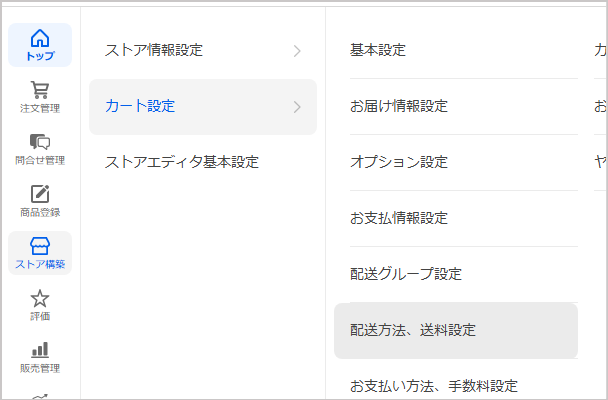Click partially visible icon below 販売管理
This screenshot has height=400, width=608.
tap(40, 397)
